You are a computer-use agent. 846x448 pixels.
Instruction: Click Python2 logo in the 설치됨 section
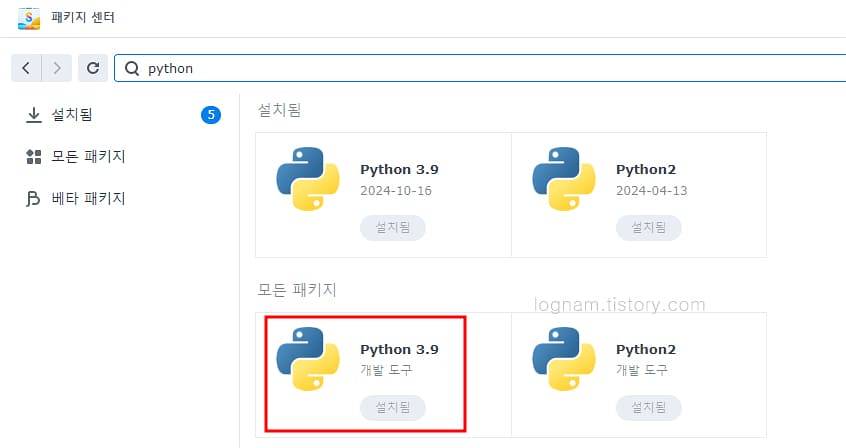(x=564, y=179)
